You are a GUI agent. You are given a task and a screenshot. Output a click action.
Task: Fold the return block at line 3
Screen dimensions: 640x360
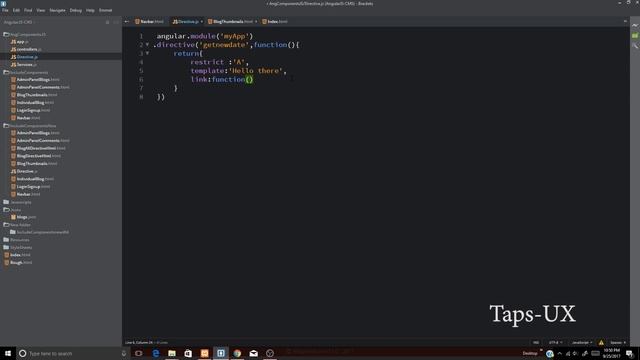click(x=147, y=53)
